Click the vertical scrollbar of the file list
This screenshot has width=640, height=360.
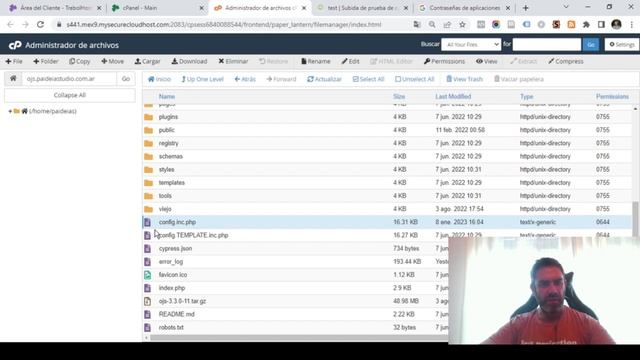tap(635, 219)
